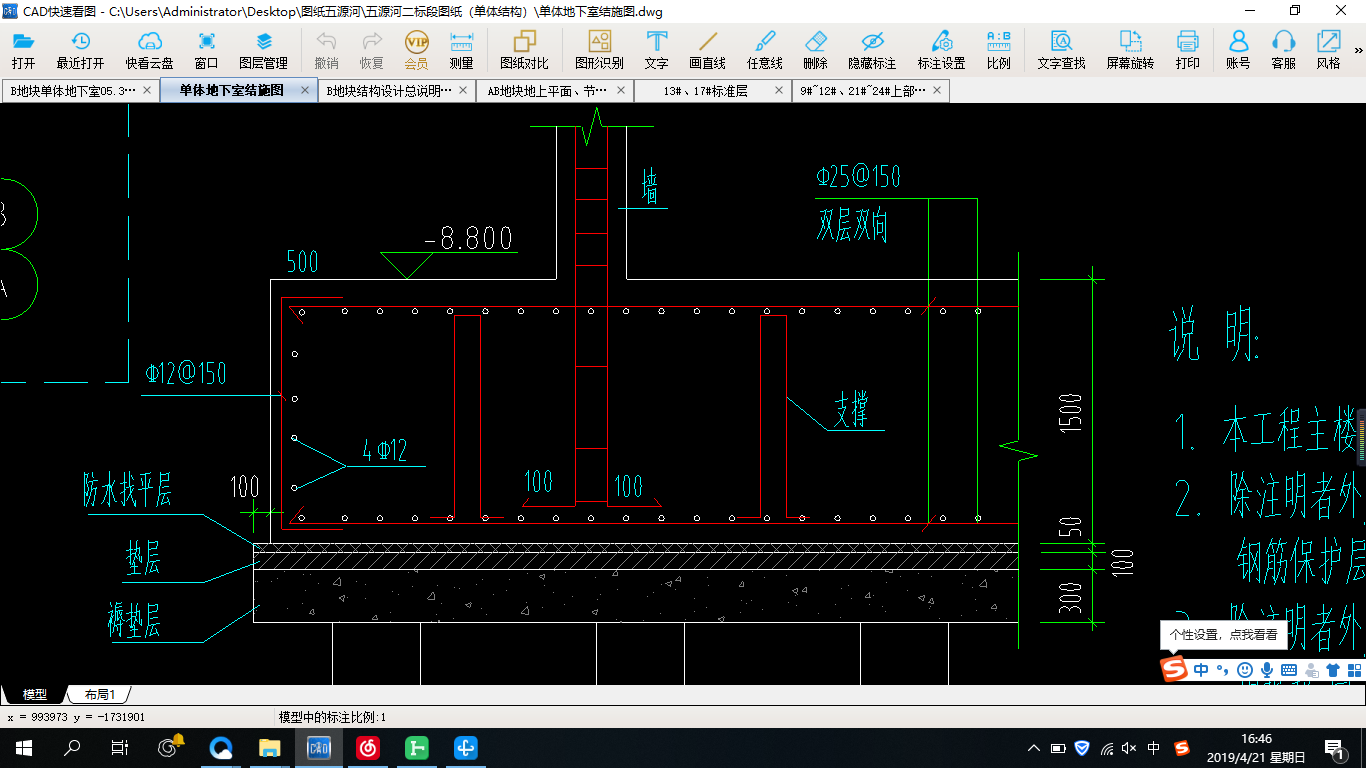Screen dimensions: 1366x768
Task: Open the NetEase music taskbar icon
Action: point(368,747)
